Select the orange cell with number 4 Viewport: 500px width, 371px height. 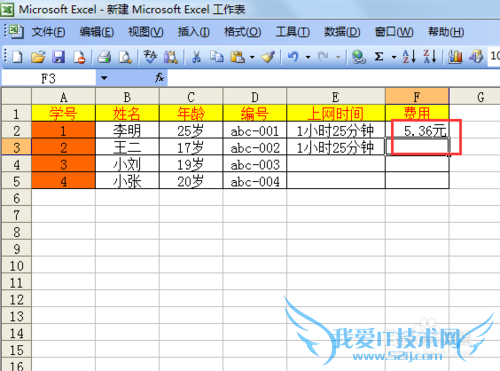63,181
